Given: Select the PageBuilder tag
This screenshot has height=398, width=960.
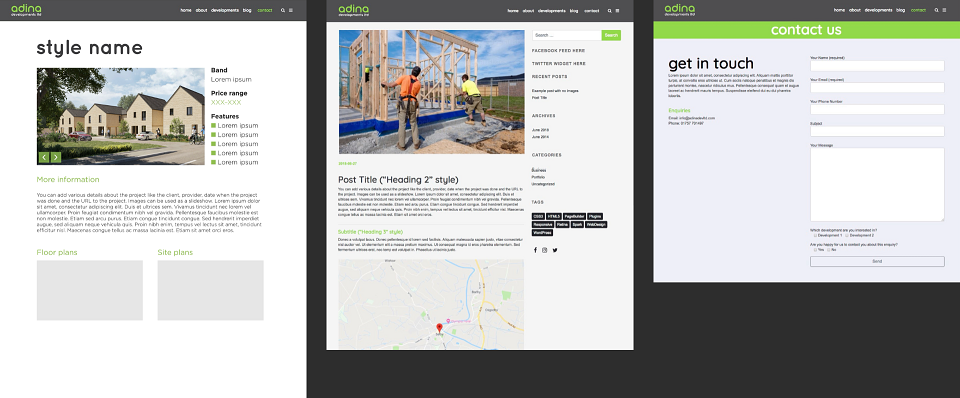Looking at the screenshot, I should click(x=574, y=217).
